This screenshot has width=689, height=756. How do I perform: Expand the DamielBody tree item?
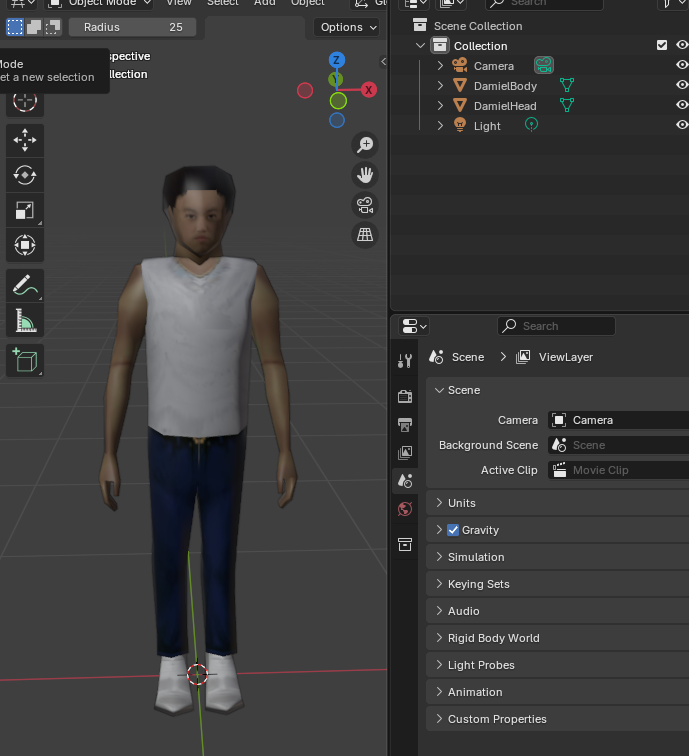[x=440, y=85]
